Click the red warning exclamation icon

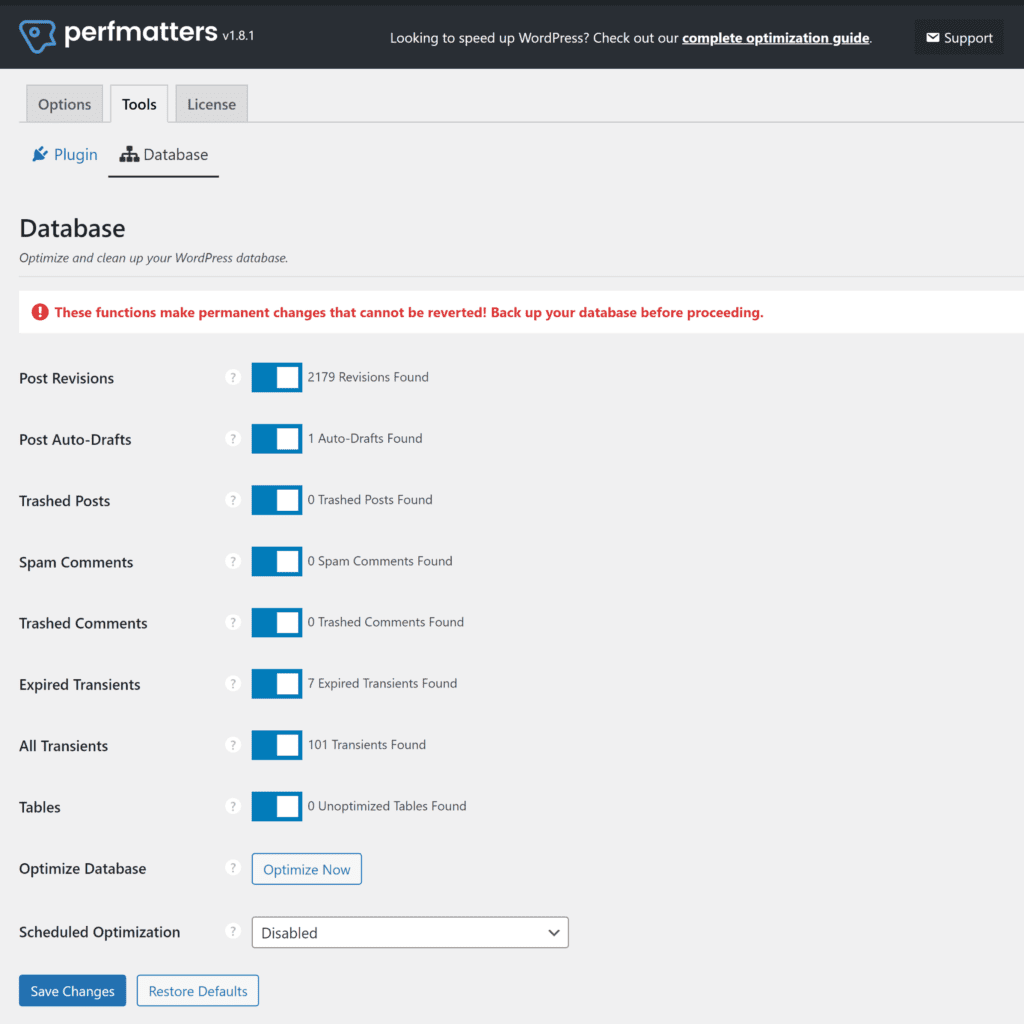coord(40,312)
